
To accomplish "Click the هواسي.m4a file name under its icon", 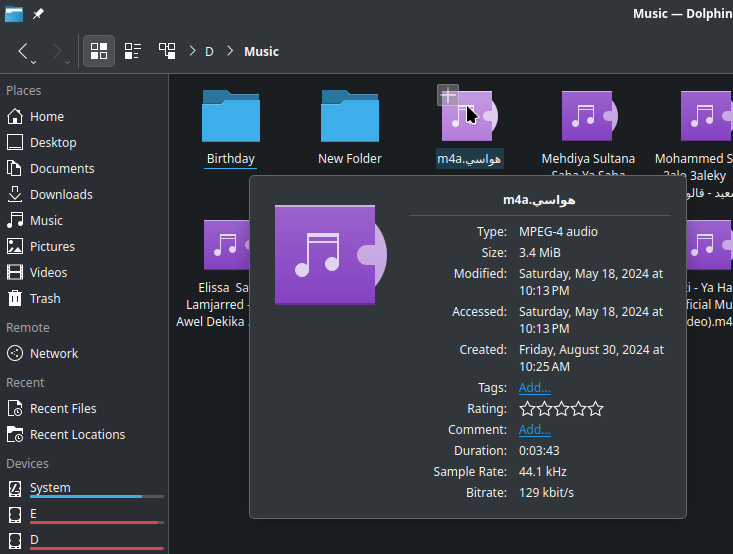I will tap(469, 159).
